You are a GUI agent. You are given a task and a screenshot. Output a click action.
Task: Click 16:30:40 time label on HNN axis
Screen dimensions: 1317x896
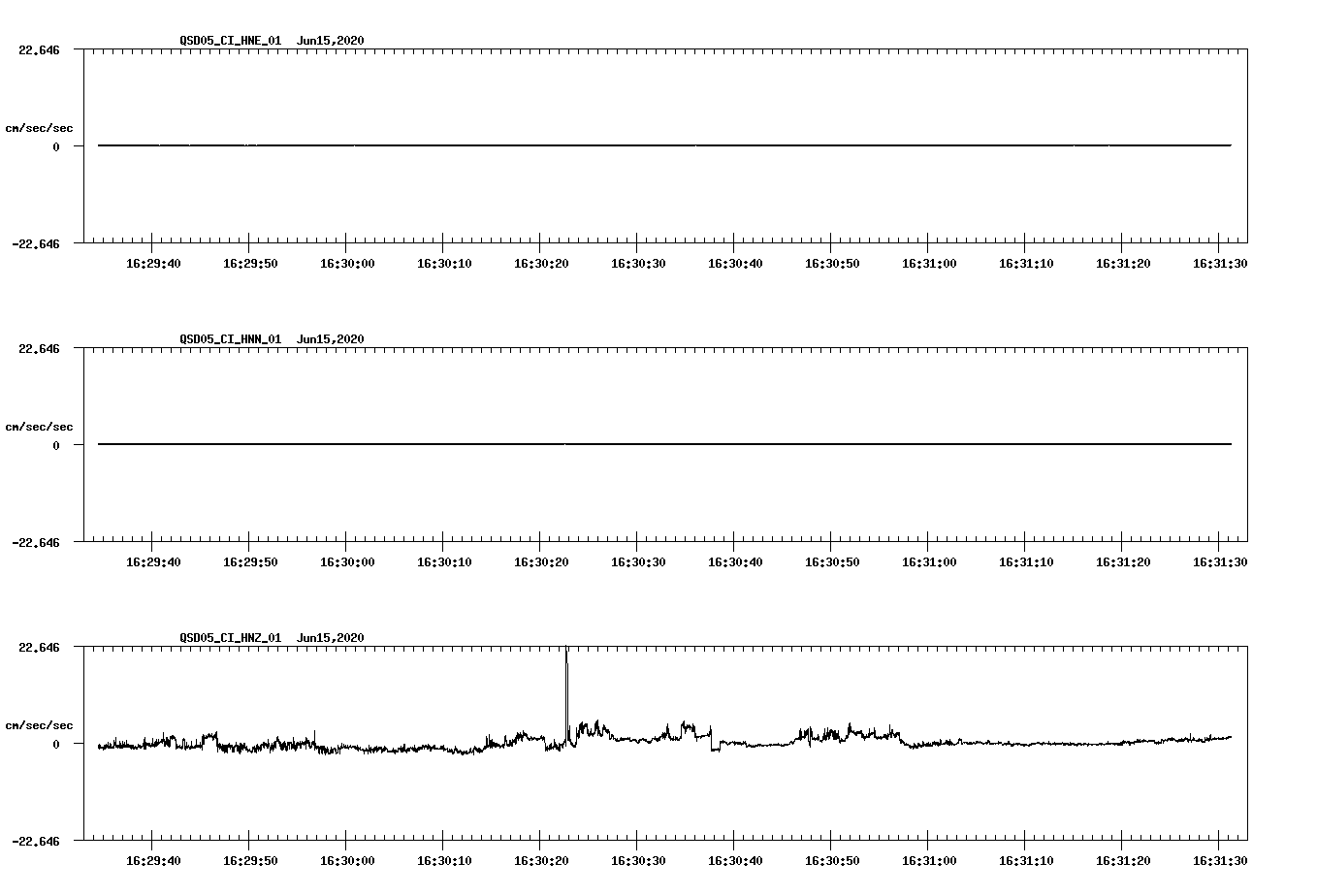tap(735, 562)
